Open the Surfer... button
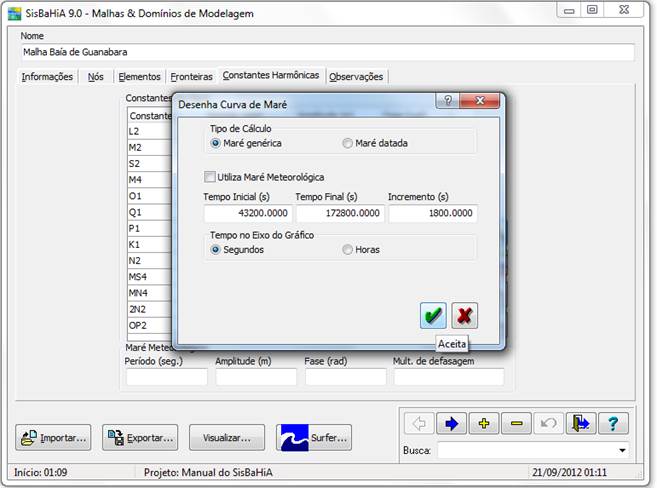This screenshot has width=657, height=488. (314, 438)
